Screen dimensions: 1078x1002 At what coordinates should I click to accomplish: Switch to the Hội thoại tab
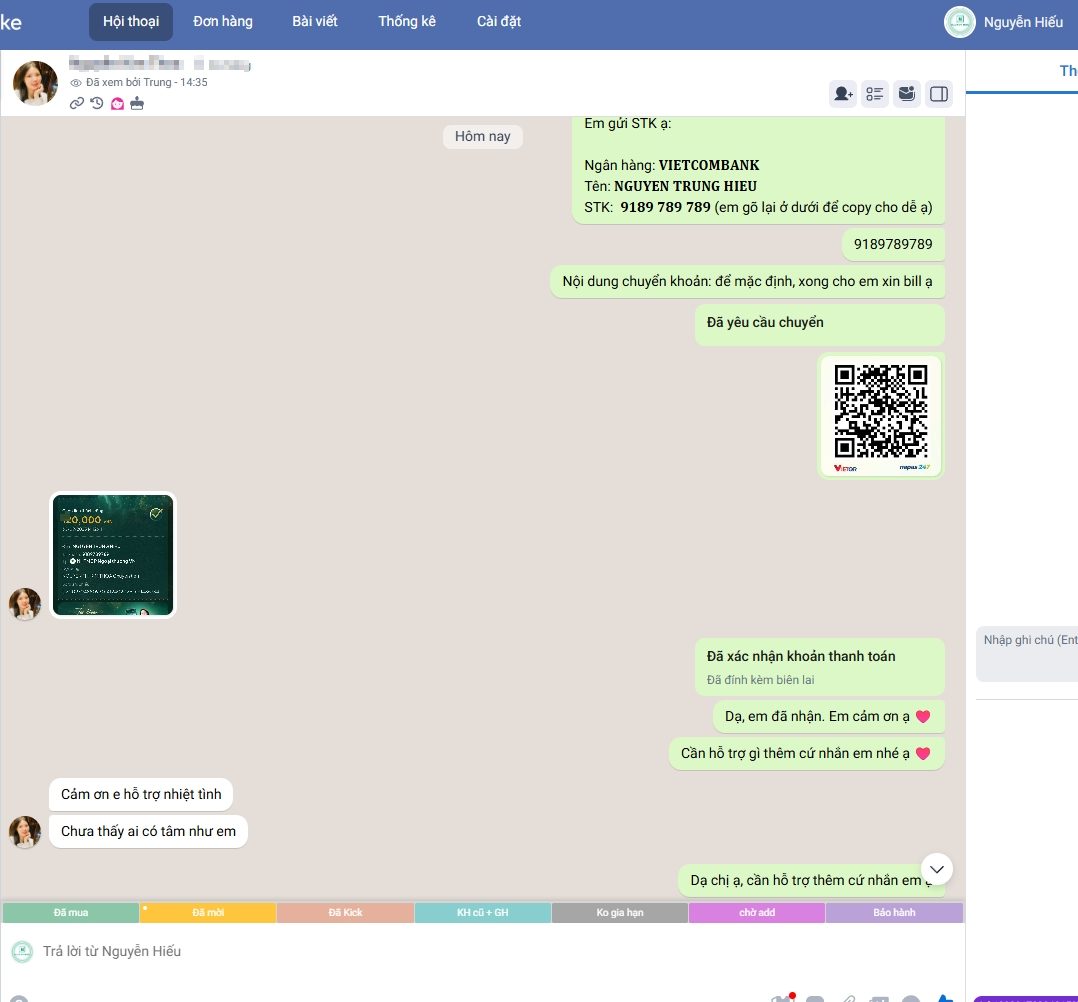click(x=131, y=22)
